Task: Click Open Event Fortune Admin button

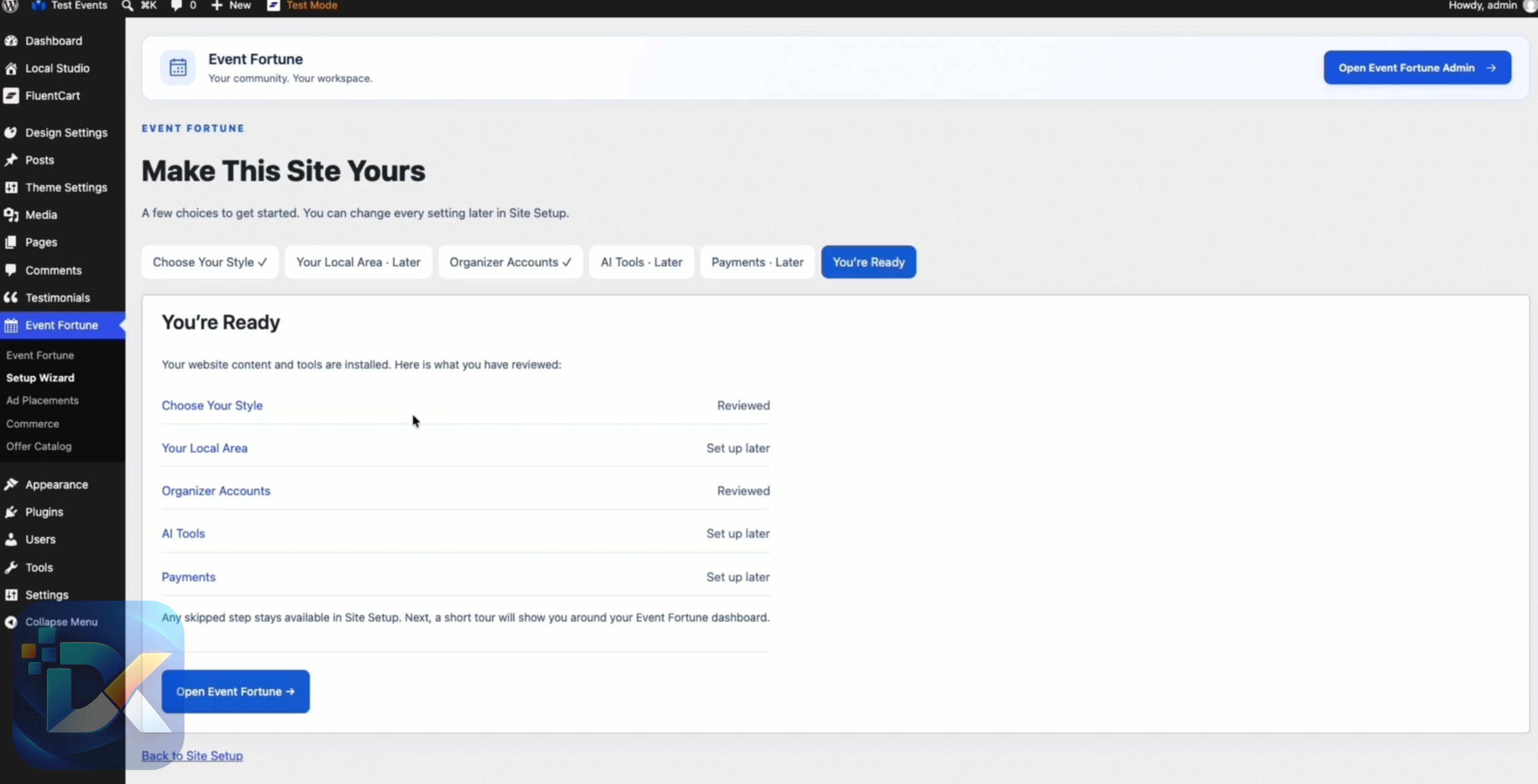Action: 1417,68
